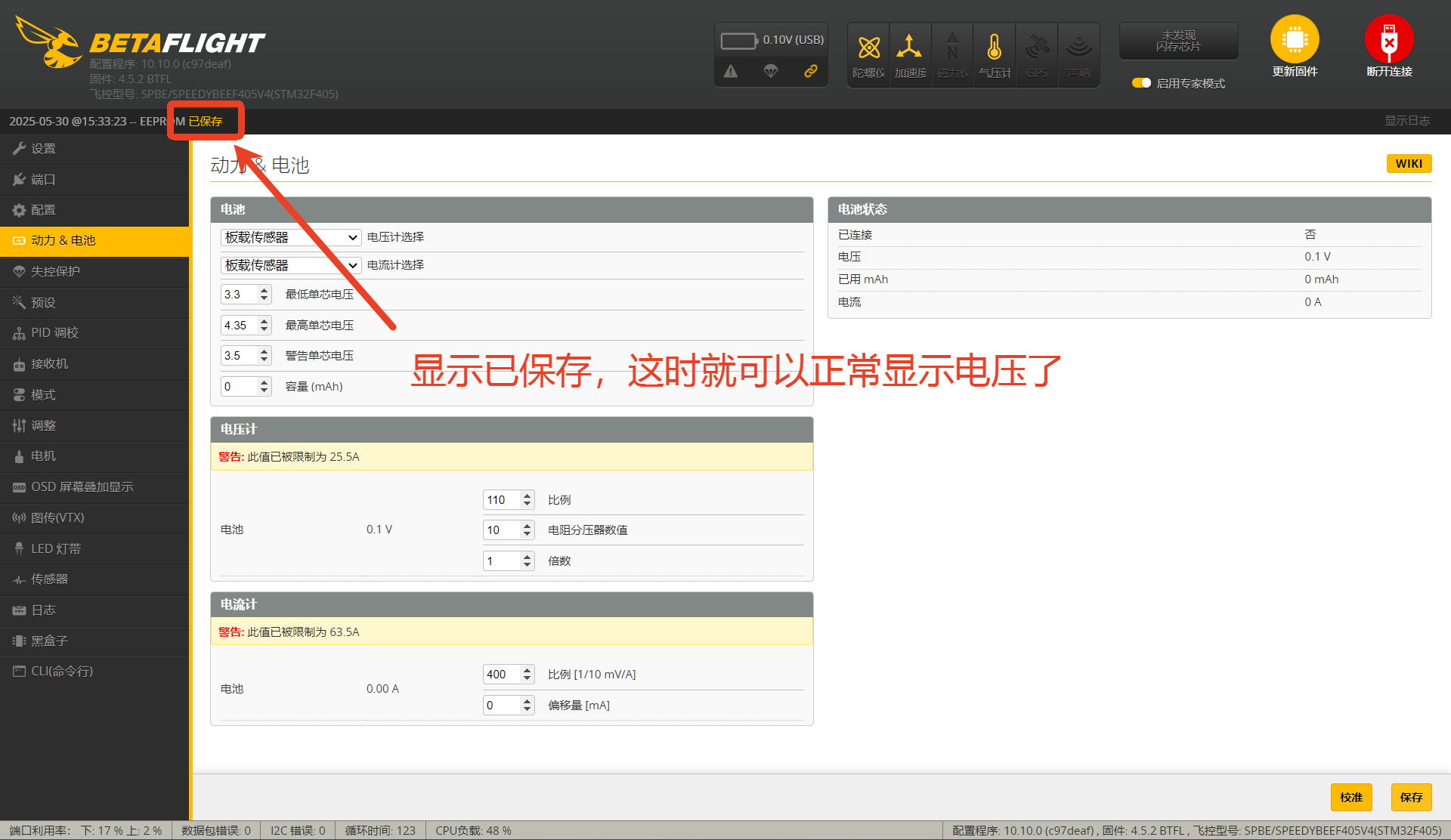Click the disconnect USB icon
The image size is (1451, 840).
coord(1389,39)
